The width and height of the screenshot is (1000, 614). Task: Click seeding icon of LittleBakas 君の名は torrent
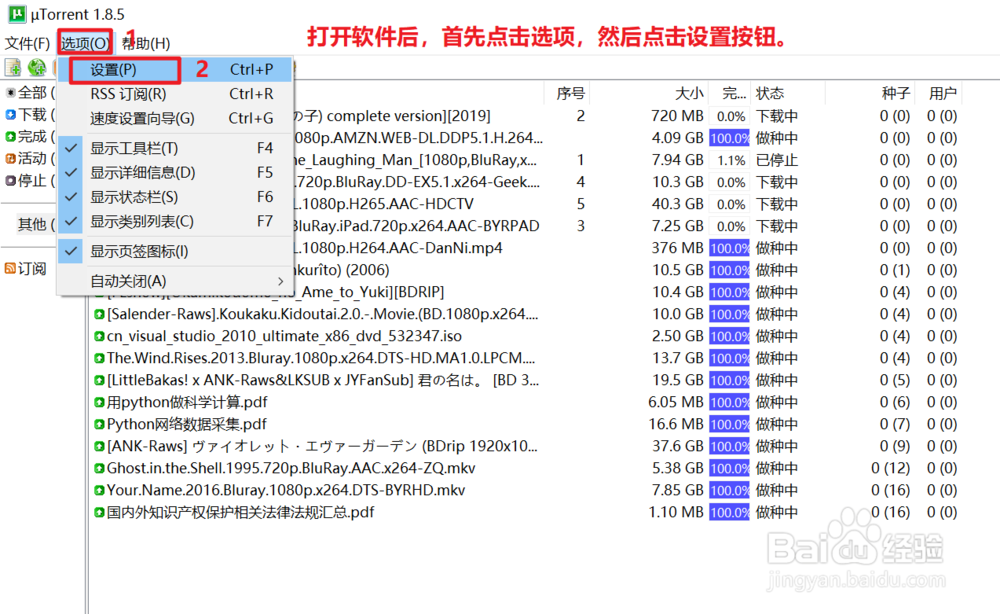[x=99, y=381]
